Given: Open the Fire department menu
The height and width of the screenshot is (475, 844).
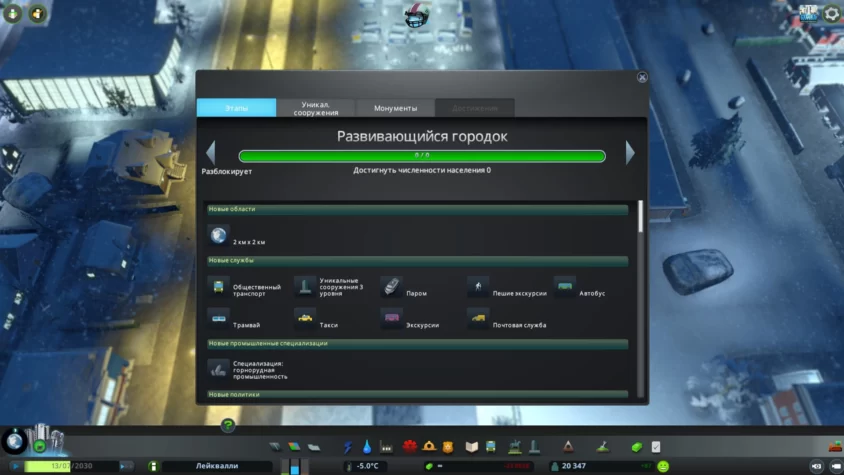Looking at the screenshot, I should pyautogui.click(x=429, y=446).
